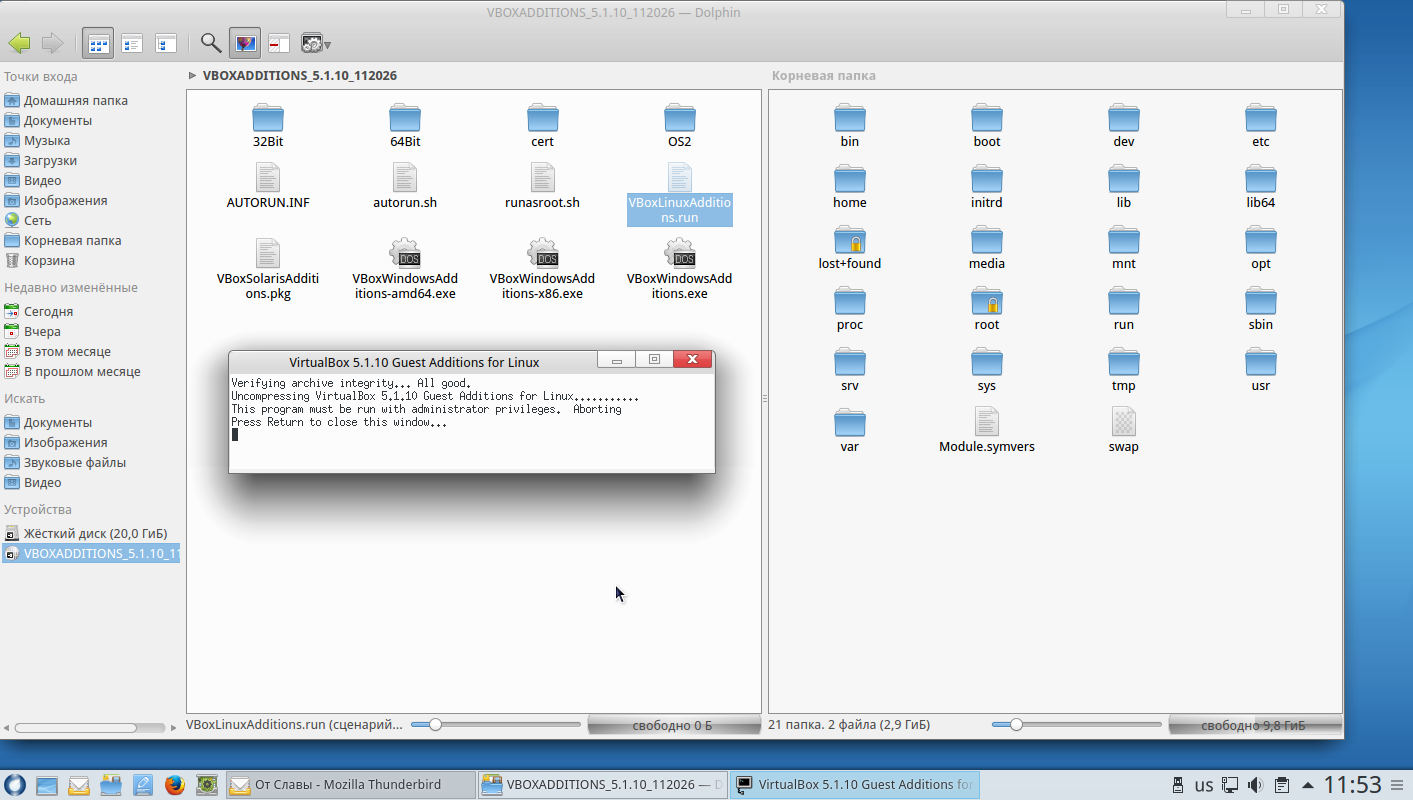Click the 11:53 clock in the panel
1413x800 pixels.
(x=1353, y=785)
